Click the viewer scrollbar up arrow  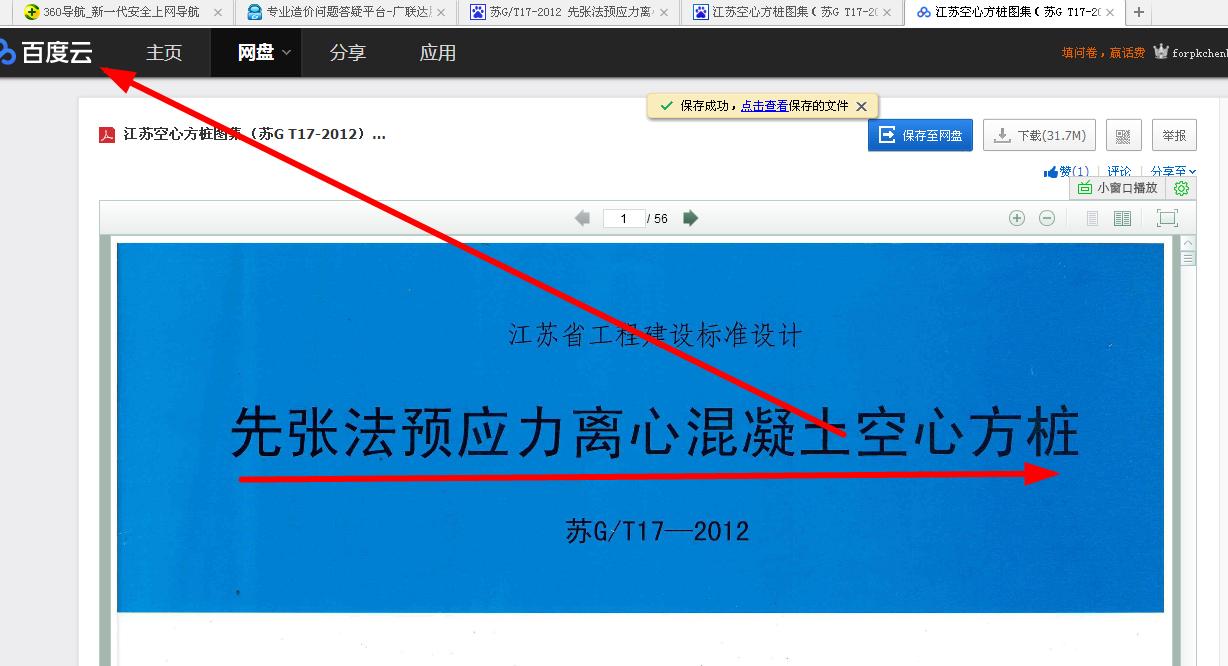[1188, 243]
